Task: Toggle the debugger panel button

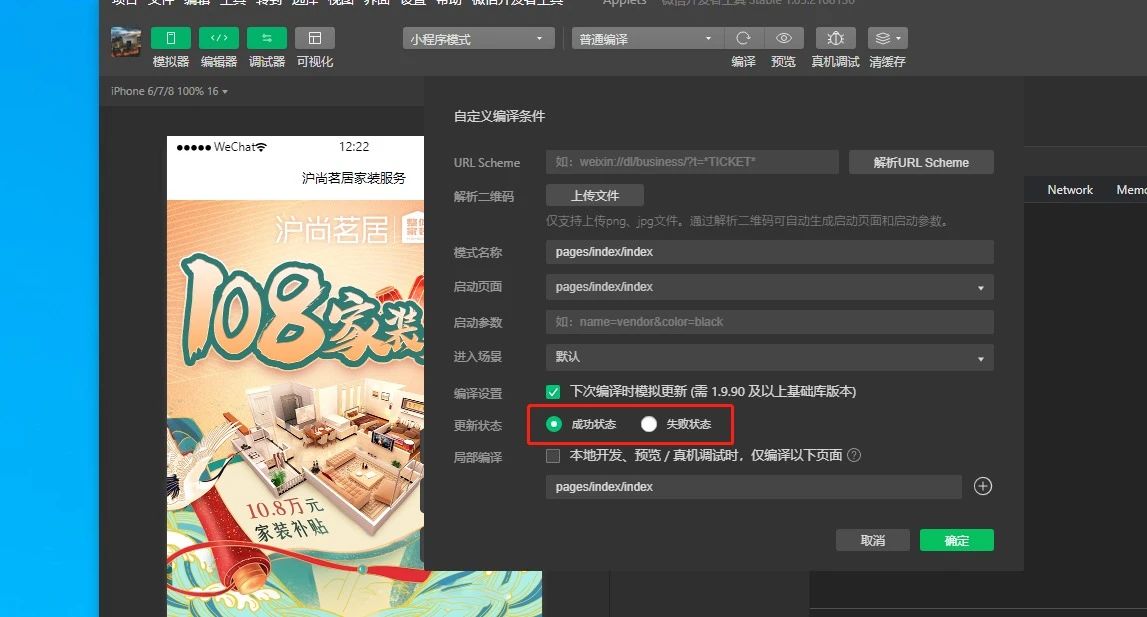Action: click(267, 38)
